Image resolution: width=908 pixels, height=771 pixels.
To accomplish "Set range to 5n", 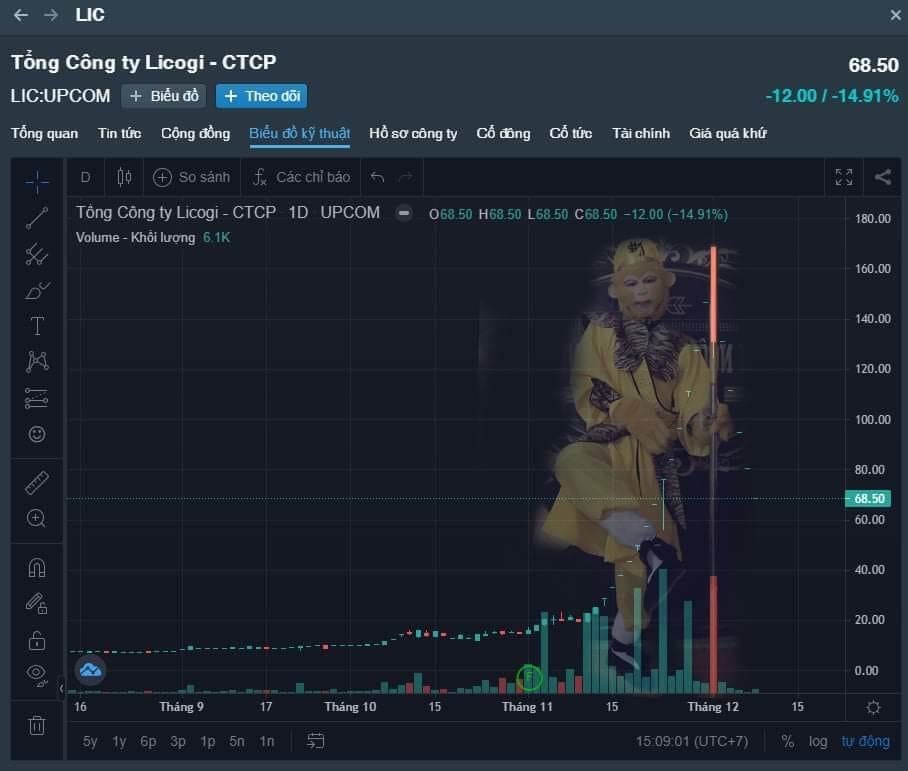I will click(236, 741).
